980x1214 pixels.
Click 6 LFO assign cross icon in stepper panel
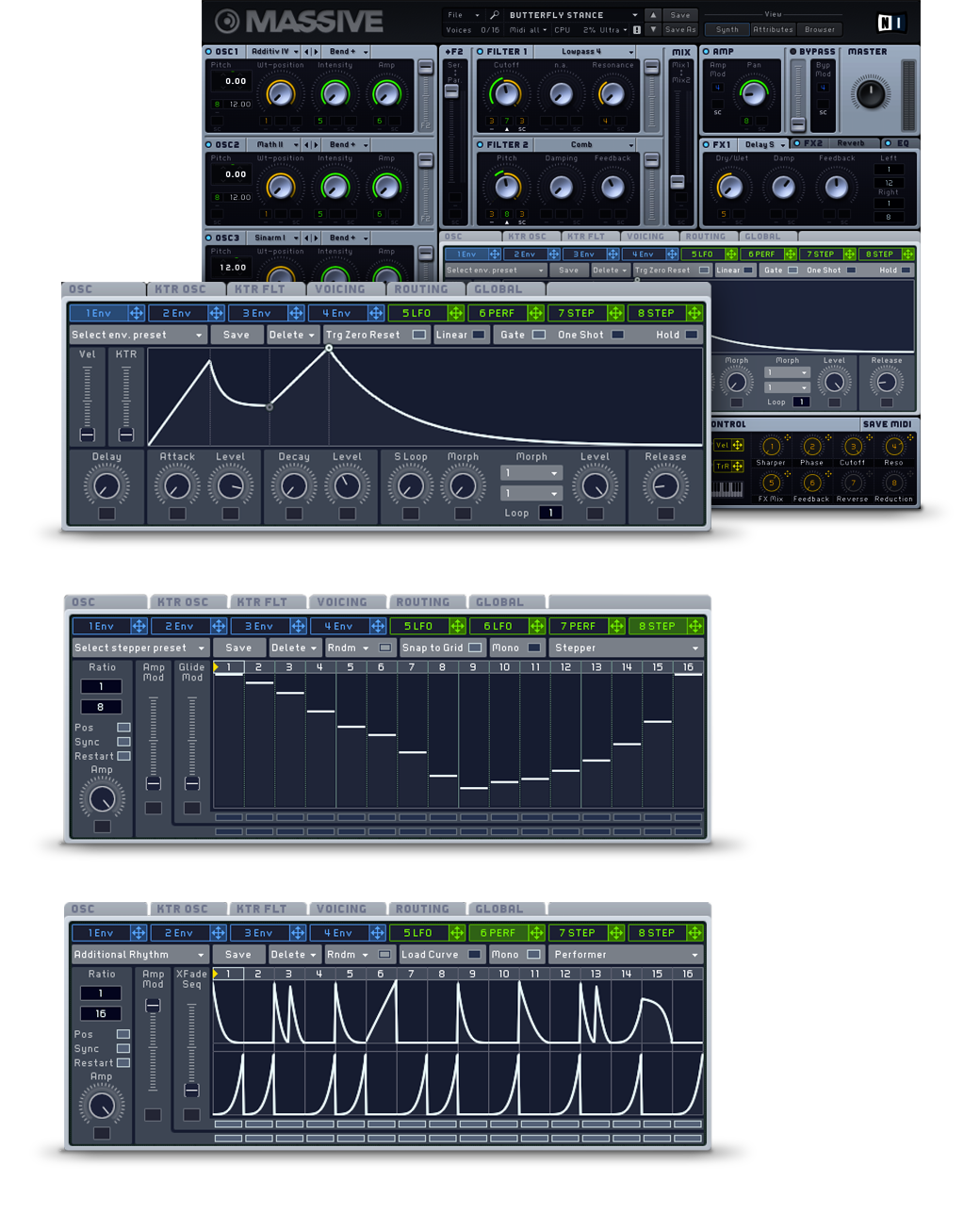coord(536,626)
